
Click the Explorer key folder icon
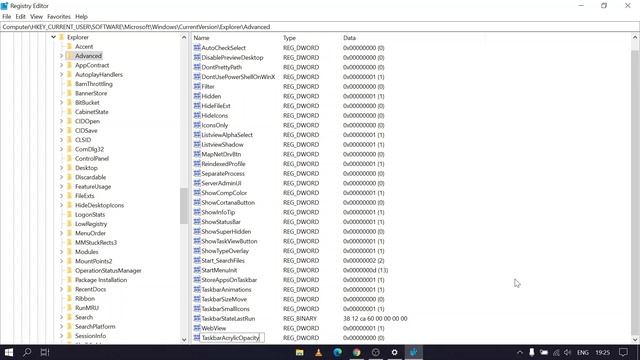pos(62,37)
